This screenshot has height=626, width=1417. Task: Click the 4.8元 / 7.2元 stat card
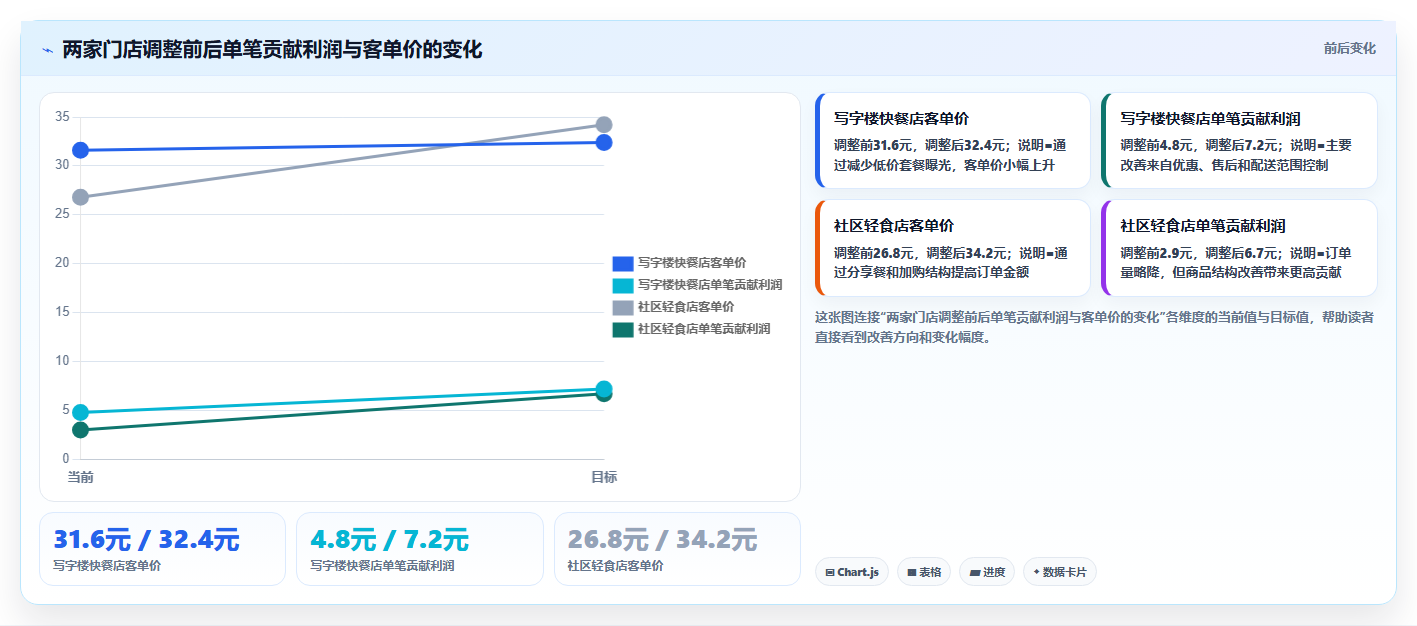[x=420, y=549]
